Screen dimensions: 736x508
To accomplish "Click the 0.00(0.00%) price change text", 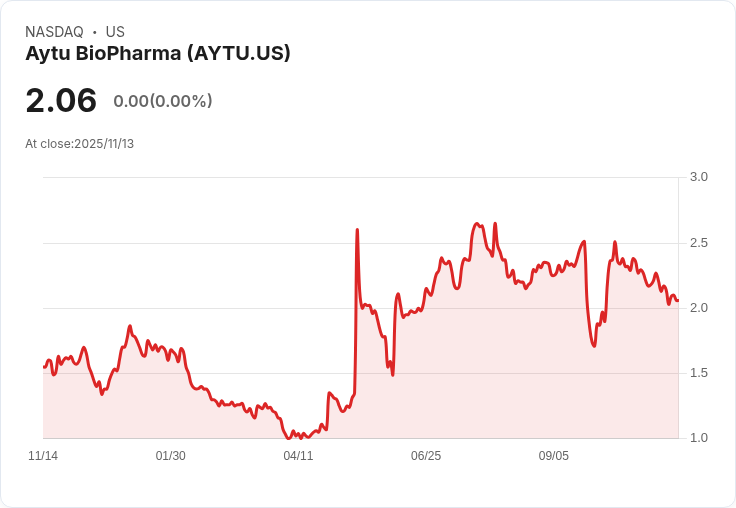I will pos(163,101).
